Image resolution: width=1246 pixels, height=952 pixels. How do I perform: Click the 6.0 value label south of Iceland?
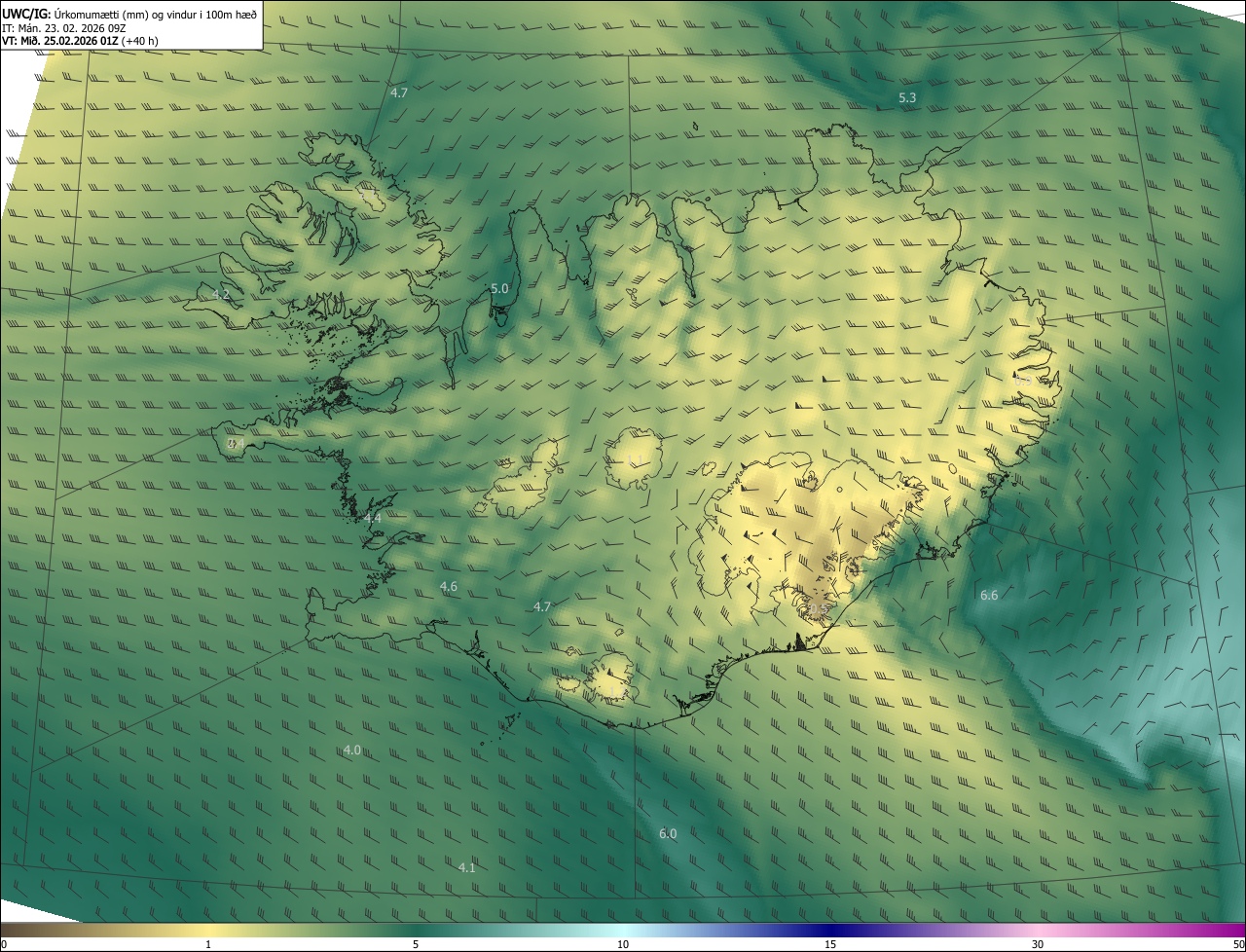(668, 834)
